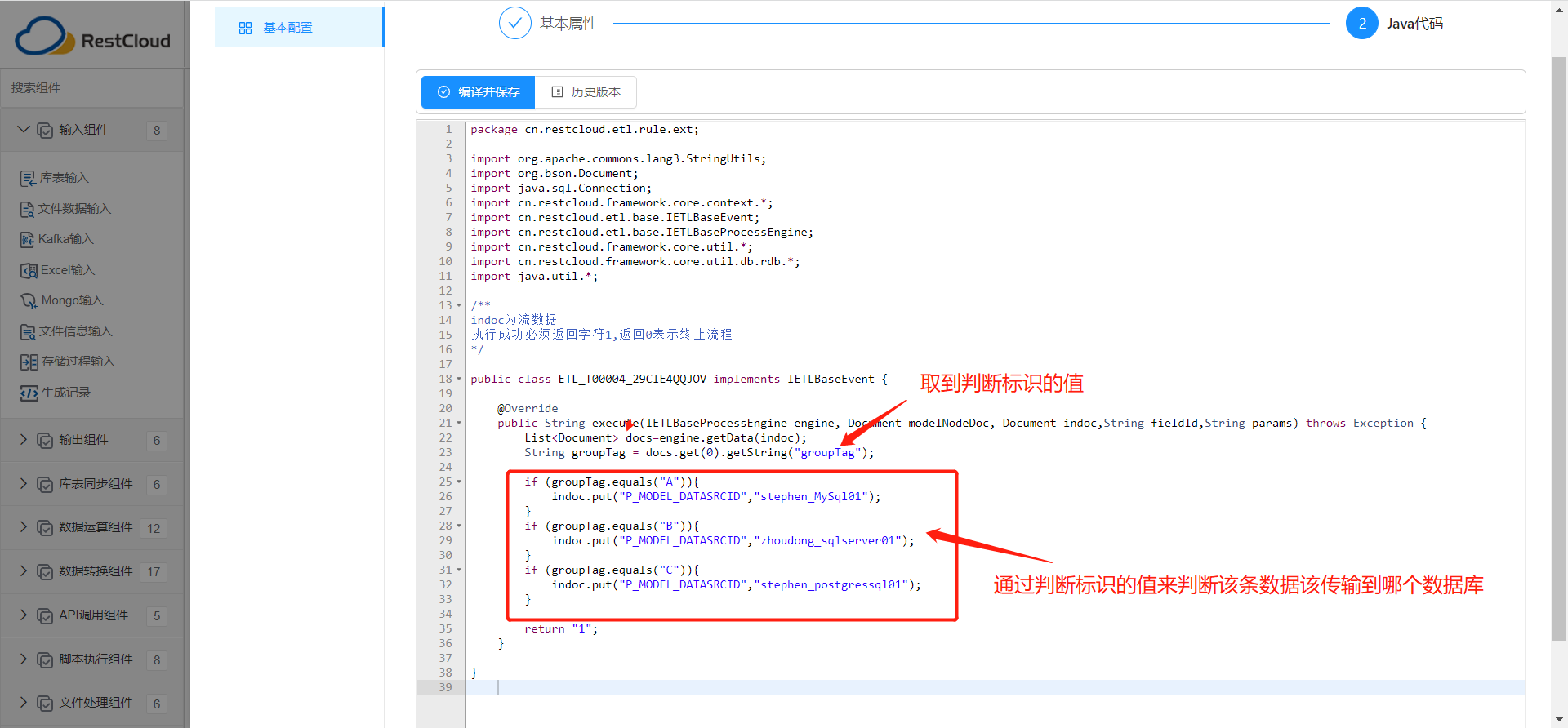Screen dimensions: 1568x728
Task: Click the 历史版本 list icon
Action: pyautogui.click(x=558, y=92)
